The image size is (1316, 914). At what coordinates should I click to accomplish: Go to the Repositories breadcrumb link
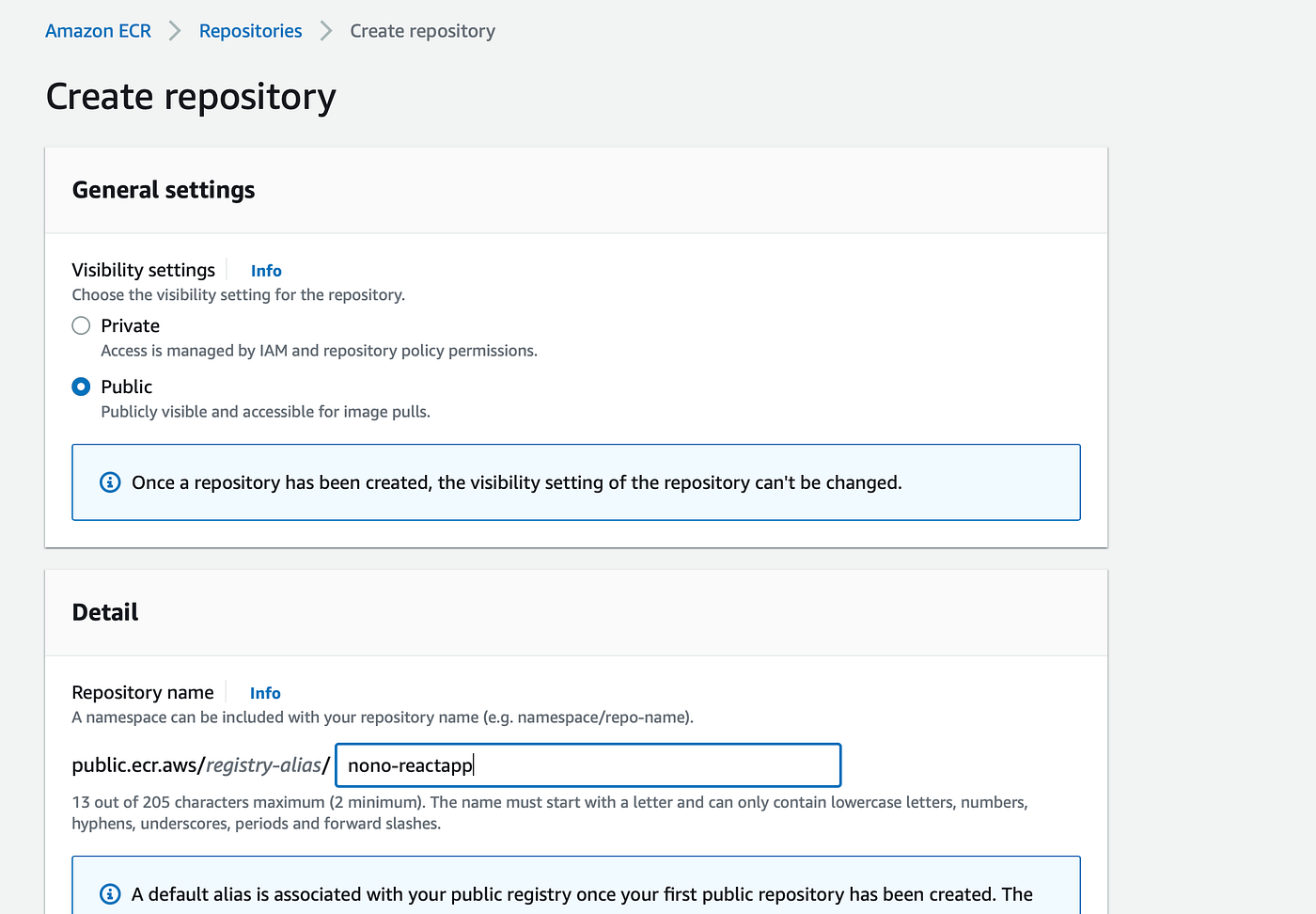(250, 31)
